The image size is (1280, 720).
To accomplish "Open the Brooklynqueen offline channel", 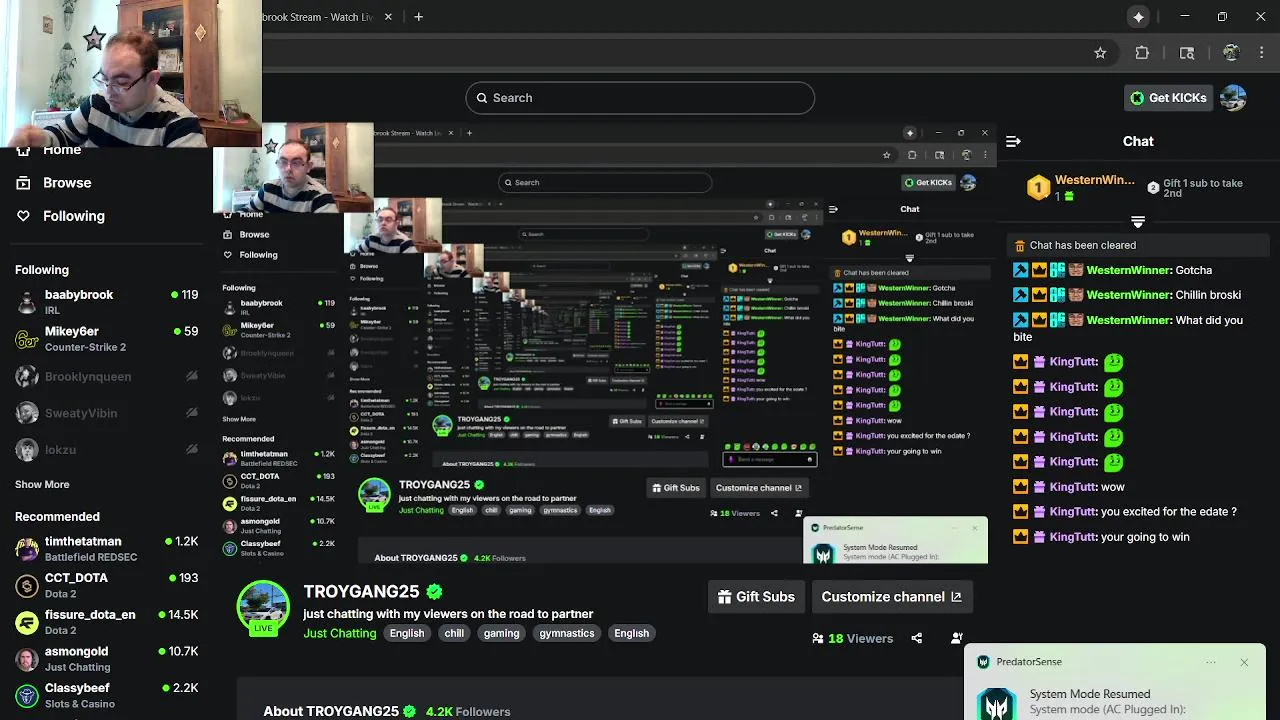I will click(x=106, y=376).
